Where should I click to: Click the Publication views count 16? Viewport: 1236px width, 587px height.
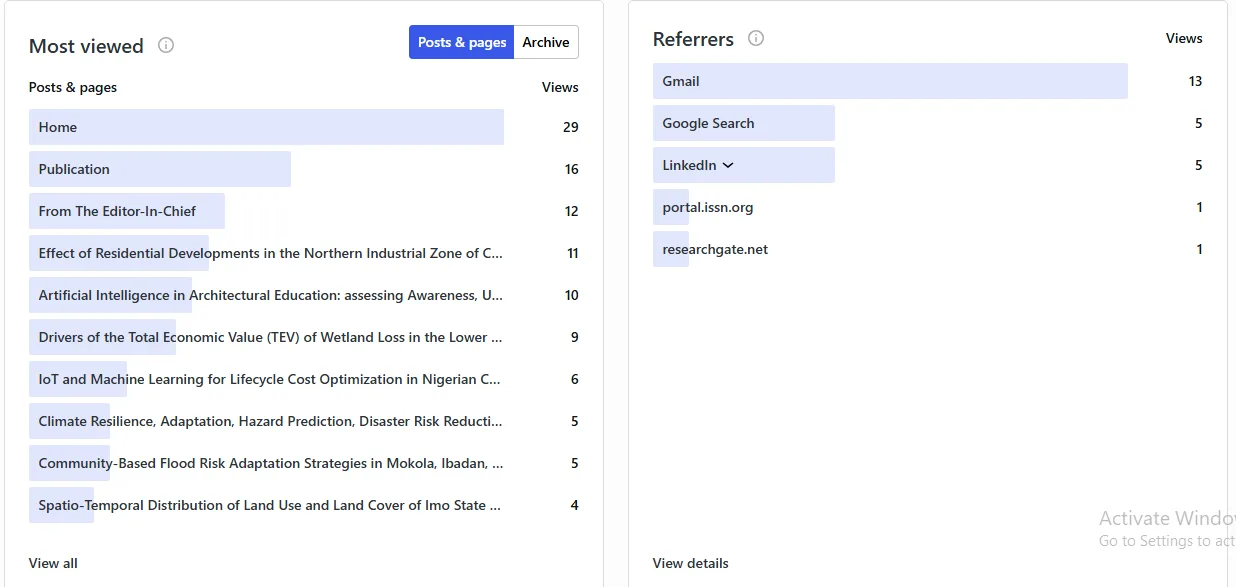572,169
